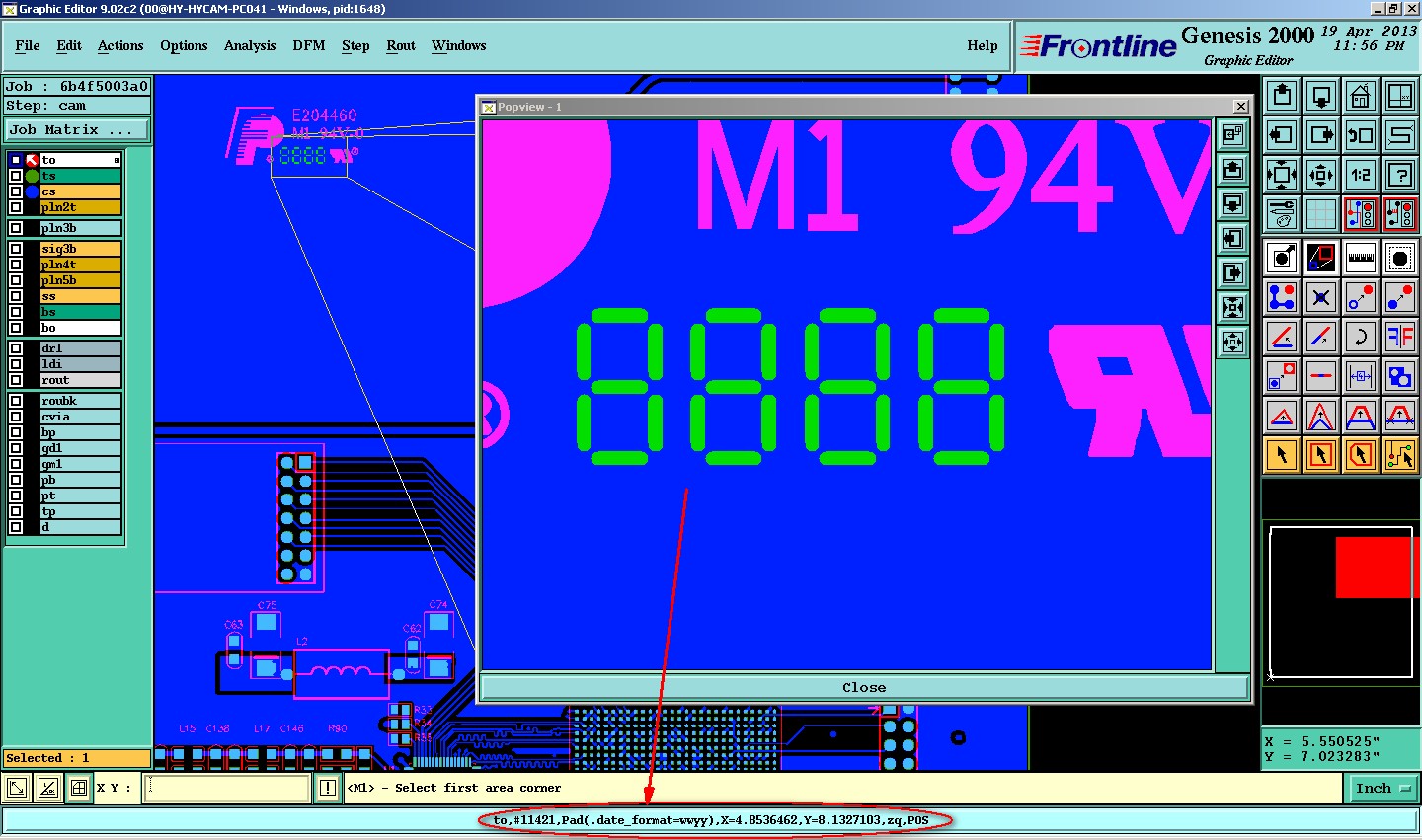
Task: Open the Rout menu
Action: [401, 45]
